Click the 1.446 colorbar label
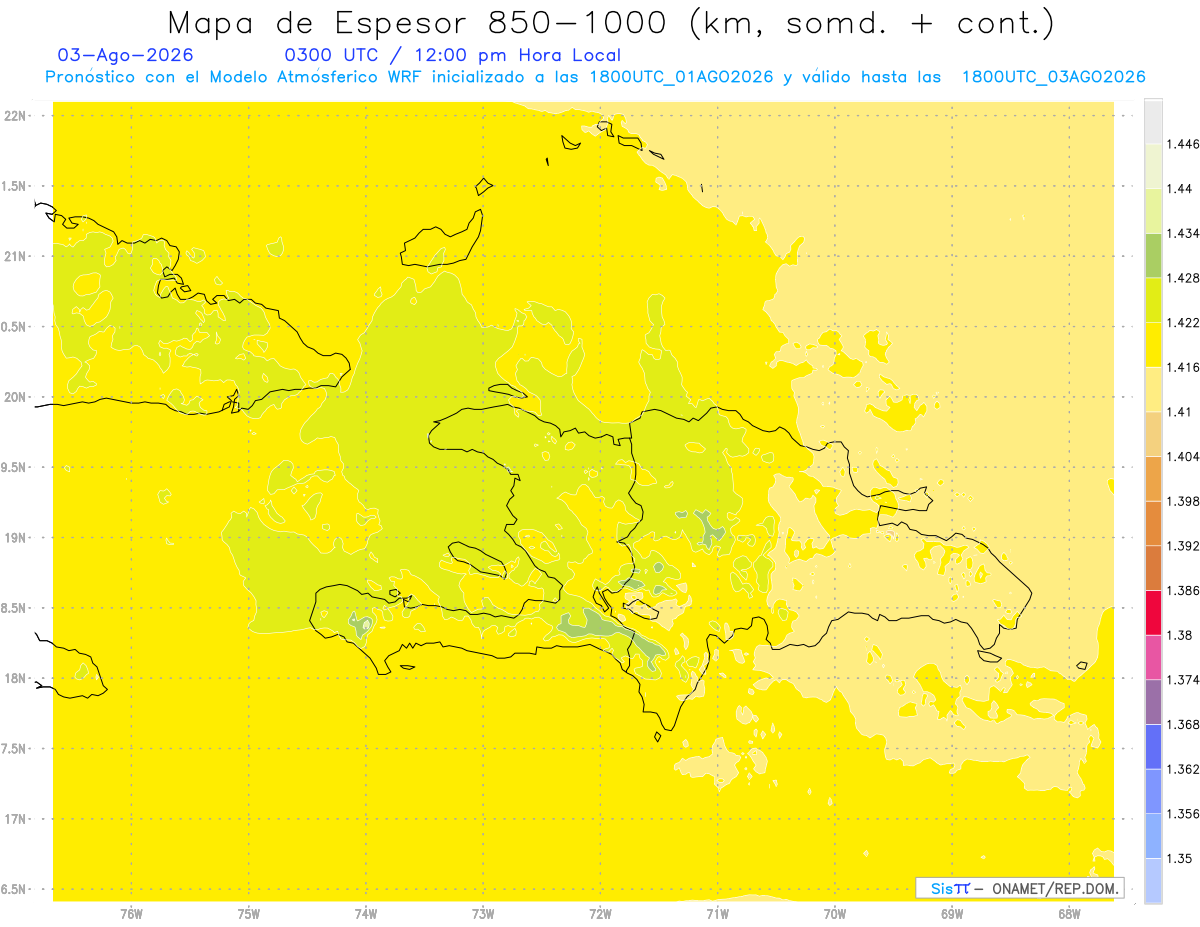The width and height of the screenshot is (1200, 927). tap(1184, 144)
